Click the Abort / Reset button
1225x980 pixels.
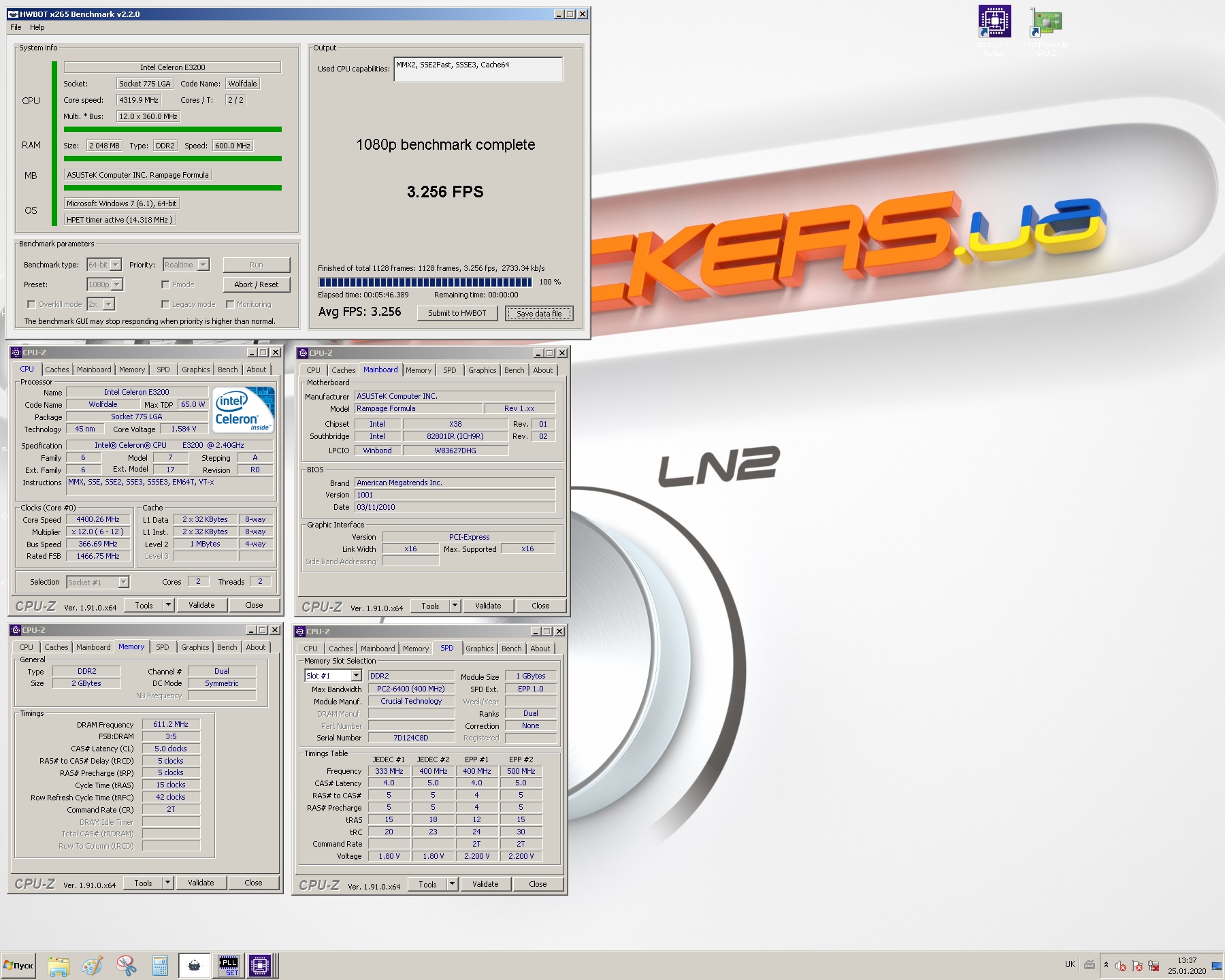[257, 284]
